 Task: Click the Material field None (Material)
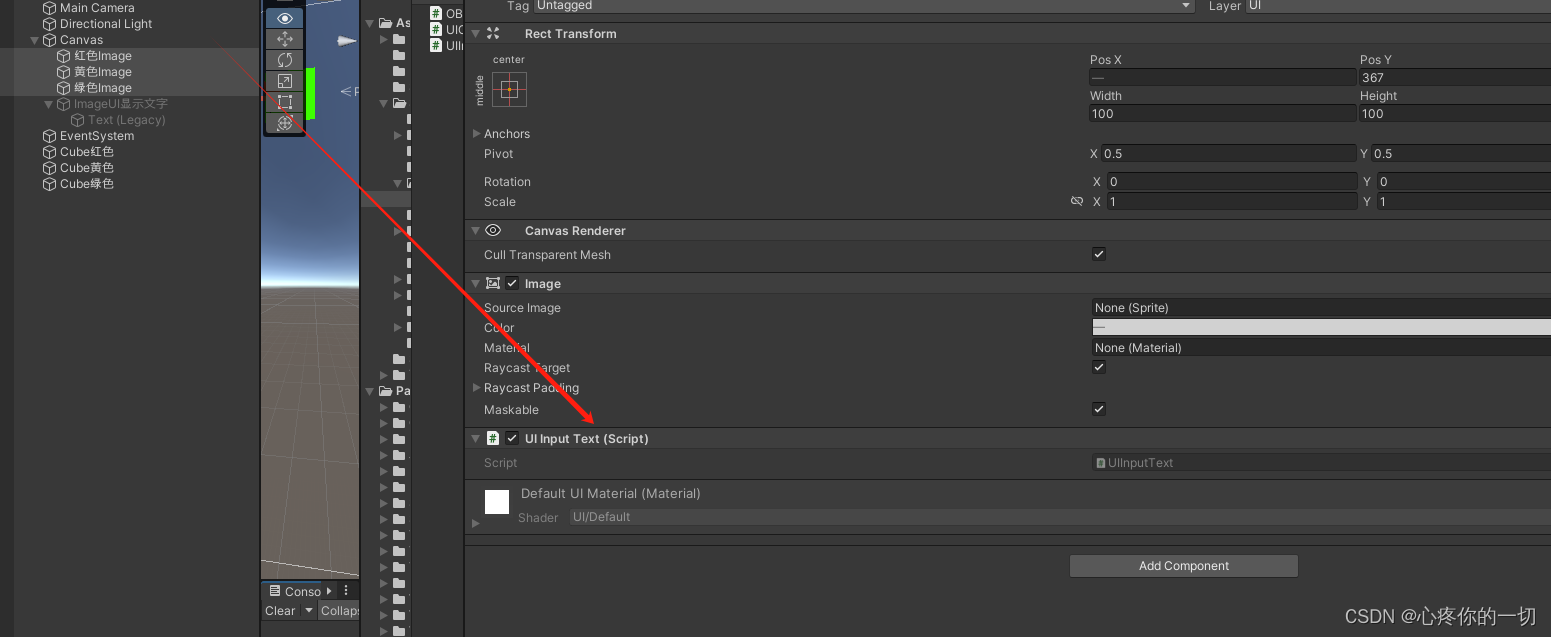(x=1321, y=347)
